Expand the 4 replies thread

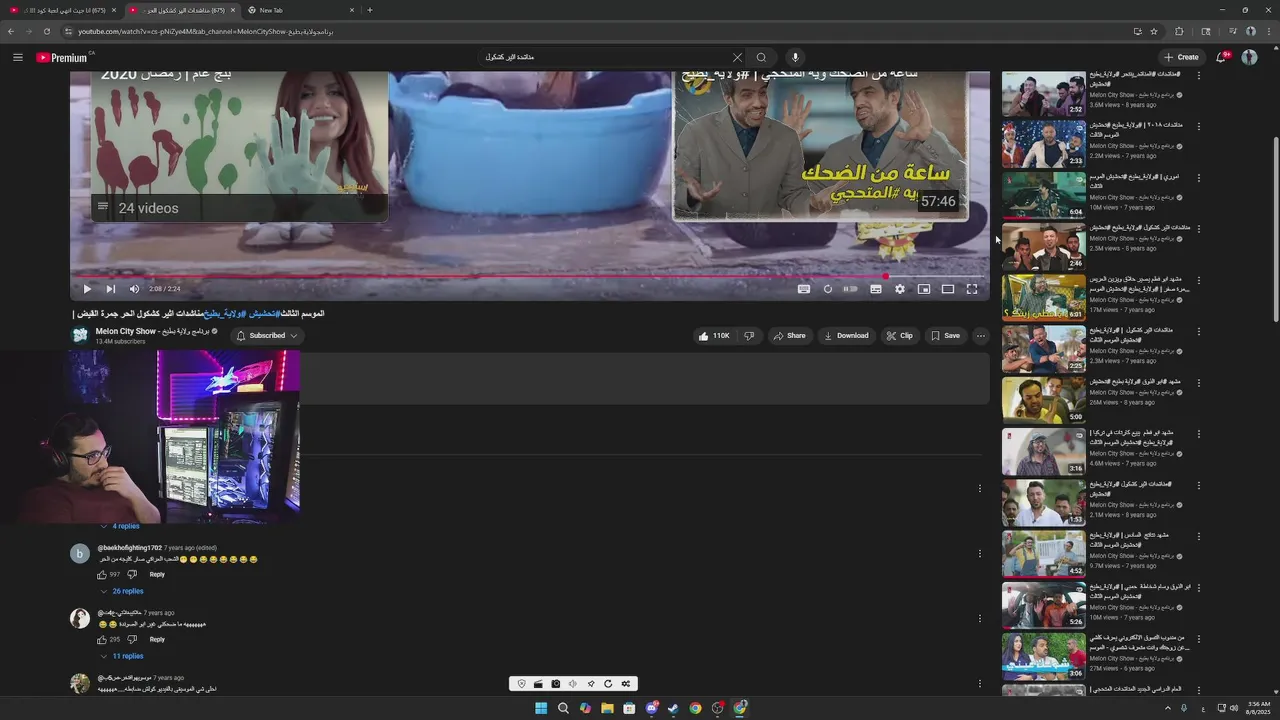tap(120, 526)
